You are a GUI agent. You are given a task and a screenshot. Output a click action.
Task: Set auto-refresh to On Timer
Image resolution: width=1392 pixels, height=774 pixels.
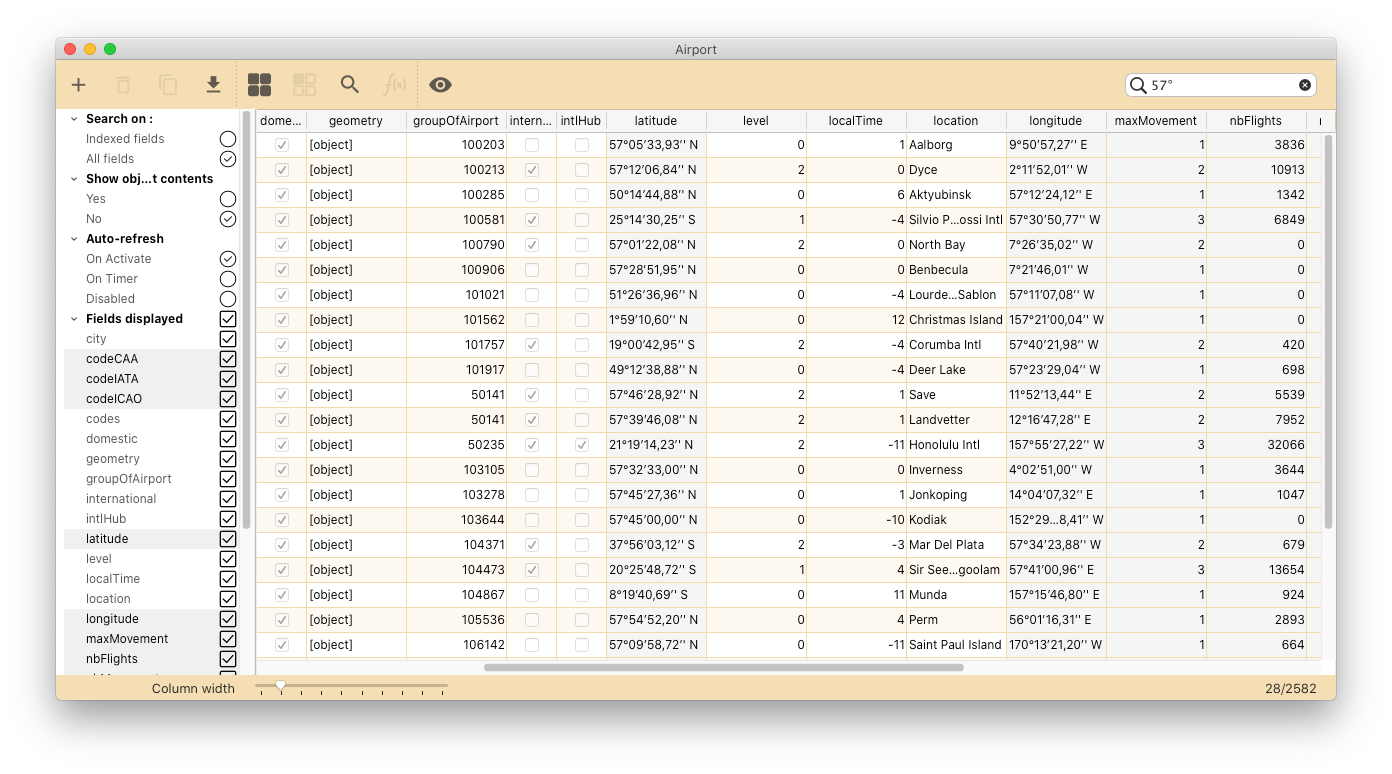[228, 279]
